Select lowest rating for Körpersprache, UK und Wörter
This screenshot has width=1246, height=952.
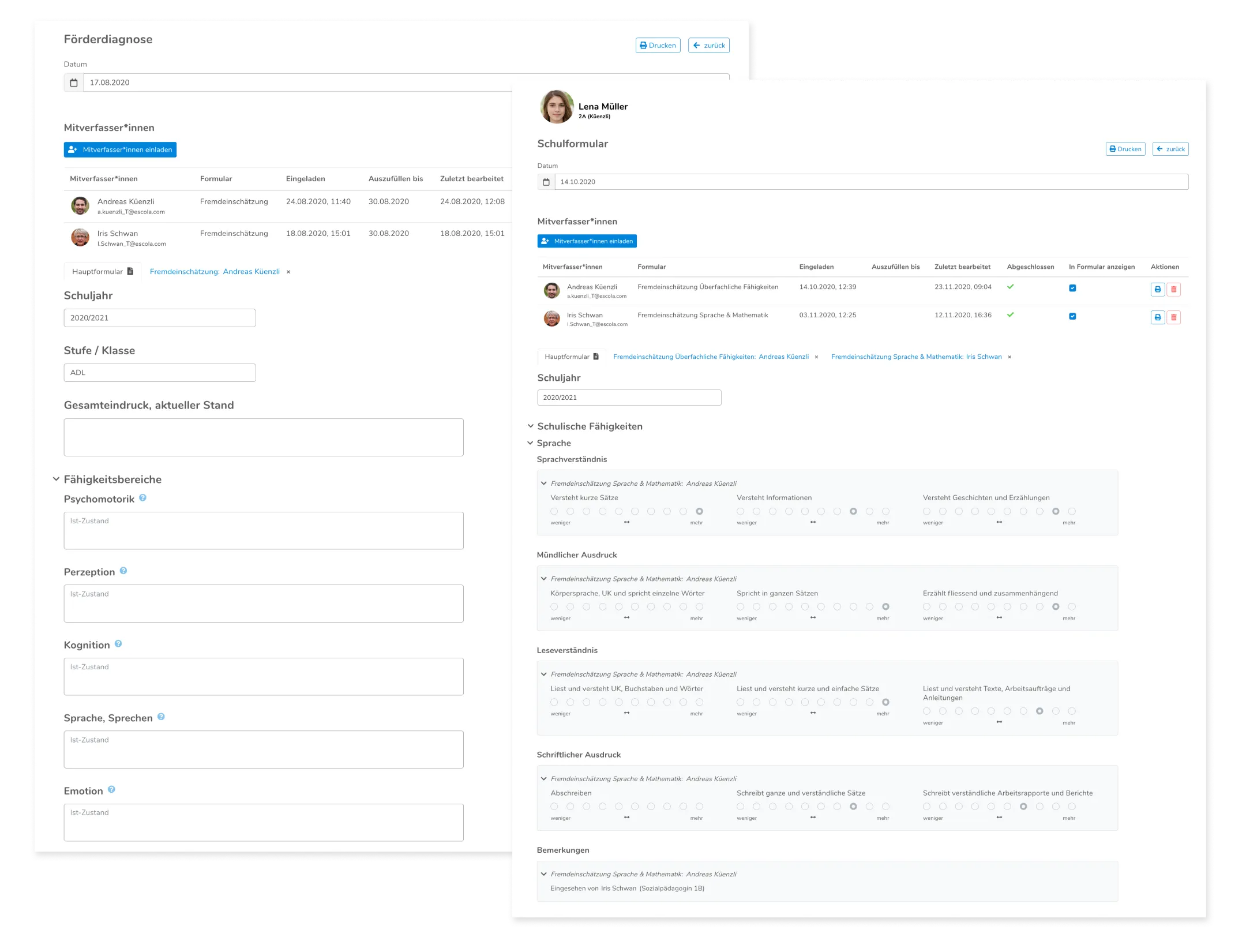pos(554,606)
